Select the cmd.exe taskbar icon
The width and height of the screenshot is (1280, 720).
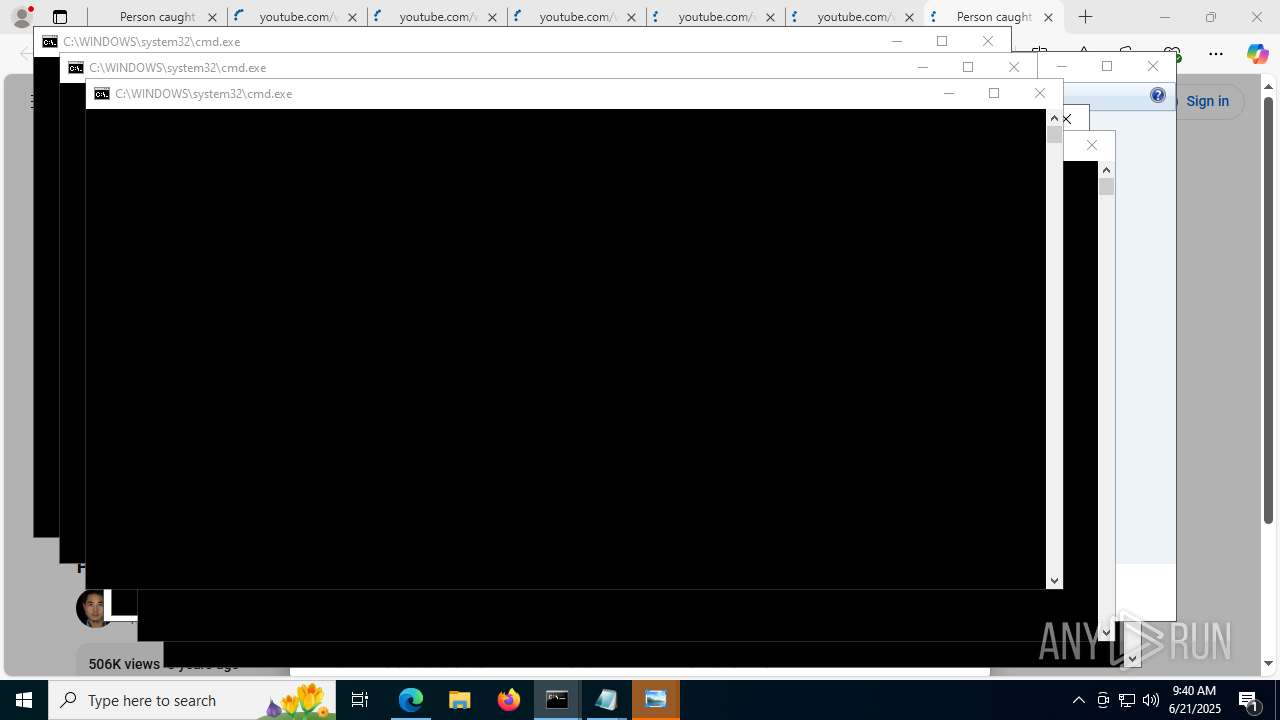pos(557,700)
